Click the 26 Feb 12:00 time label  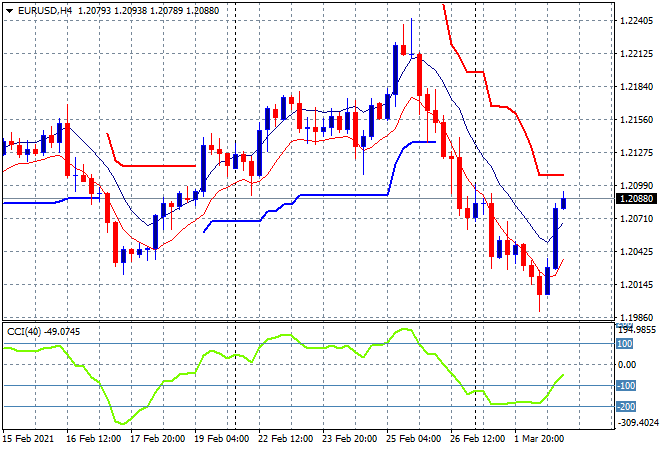click(x=477, y=439)
